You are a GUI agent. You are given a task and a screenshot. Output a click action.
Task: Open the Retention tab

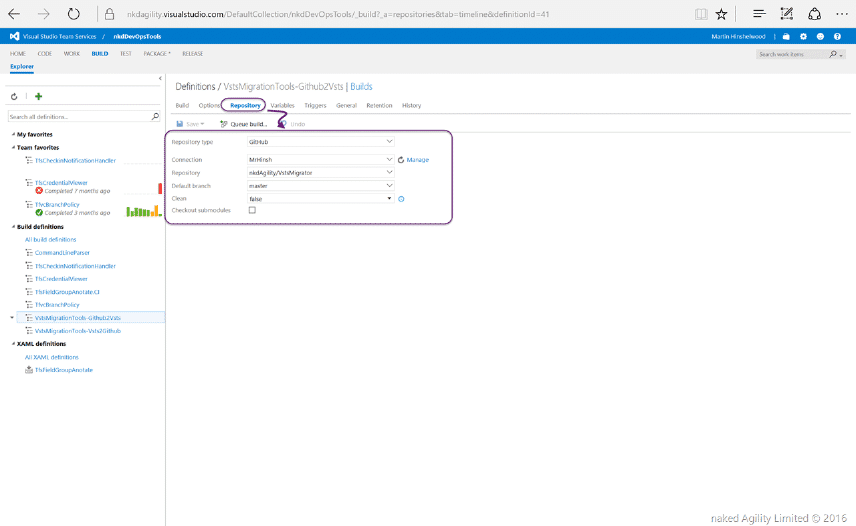[x=379, y=105]
